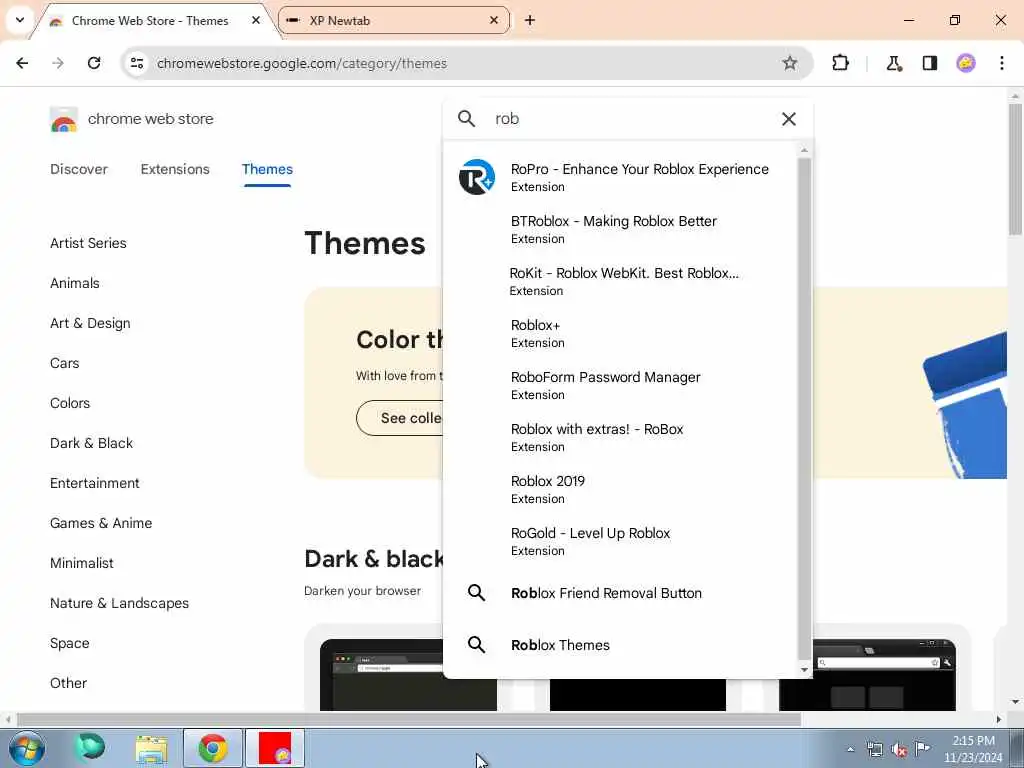Select the Themes section tab

[267, 169]
